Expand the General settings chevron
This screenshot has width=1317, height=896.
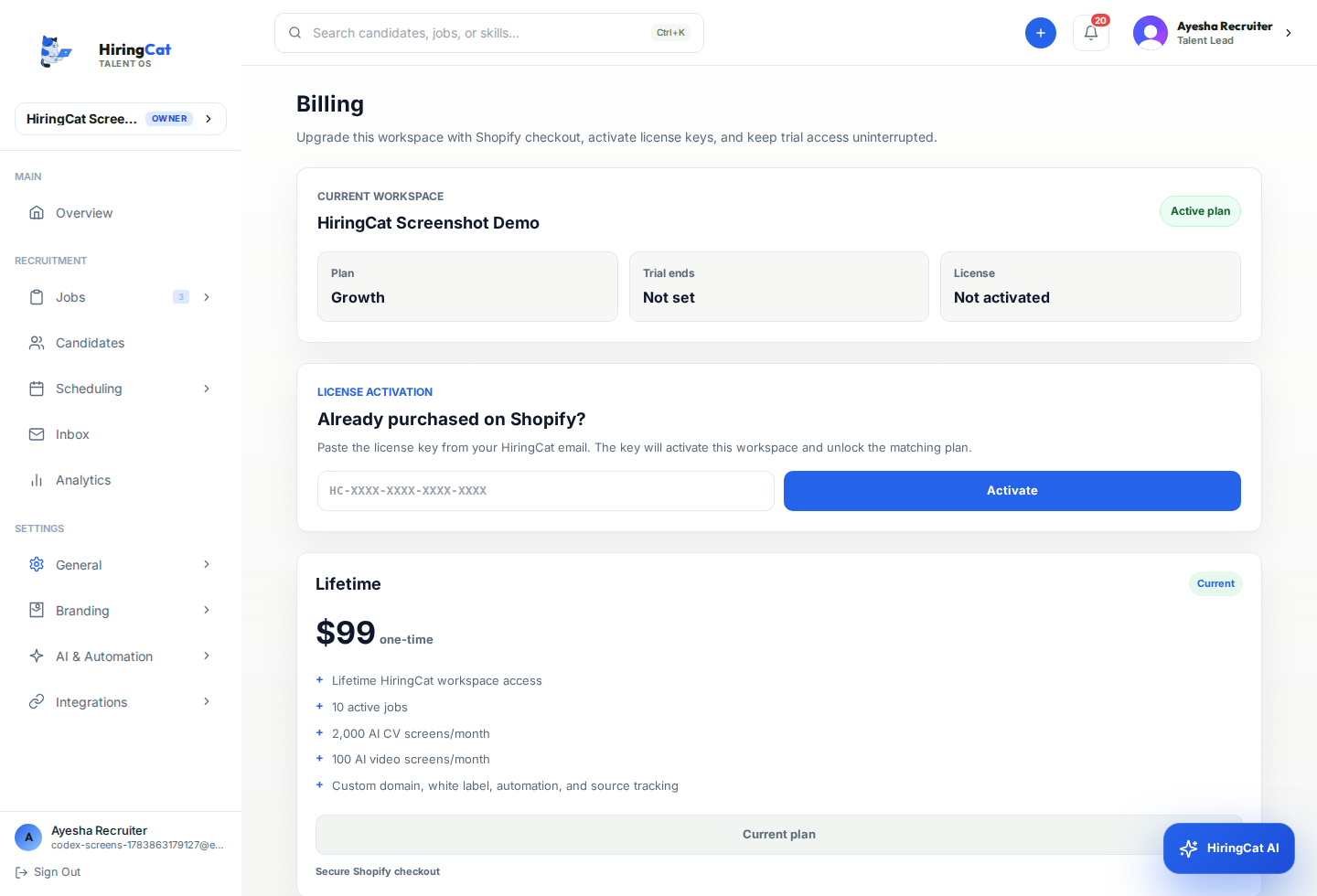tap(207, 564)
